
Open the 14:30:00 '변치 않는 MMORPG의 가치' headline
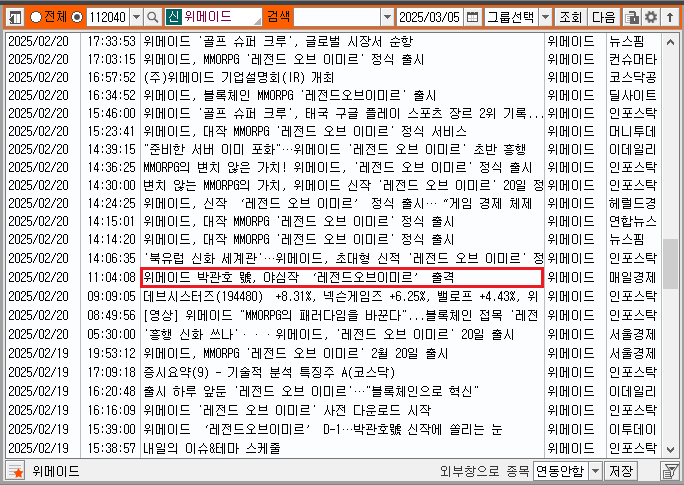tap(343, 185)
